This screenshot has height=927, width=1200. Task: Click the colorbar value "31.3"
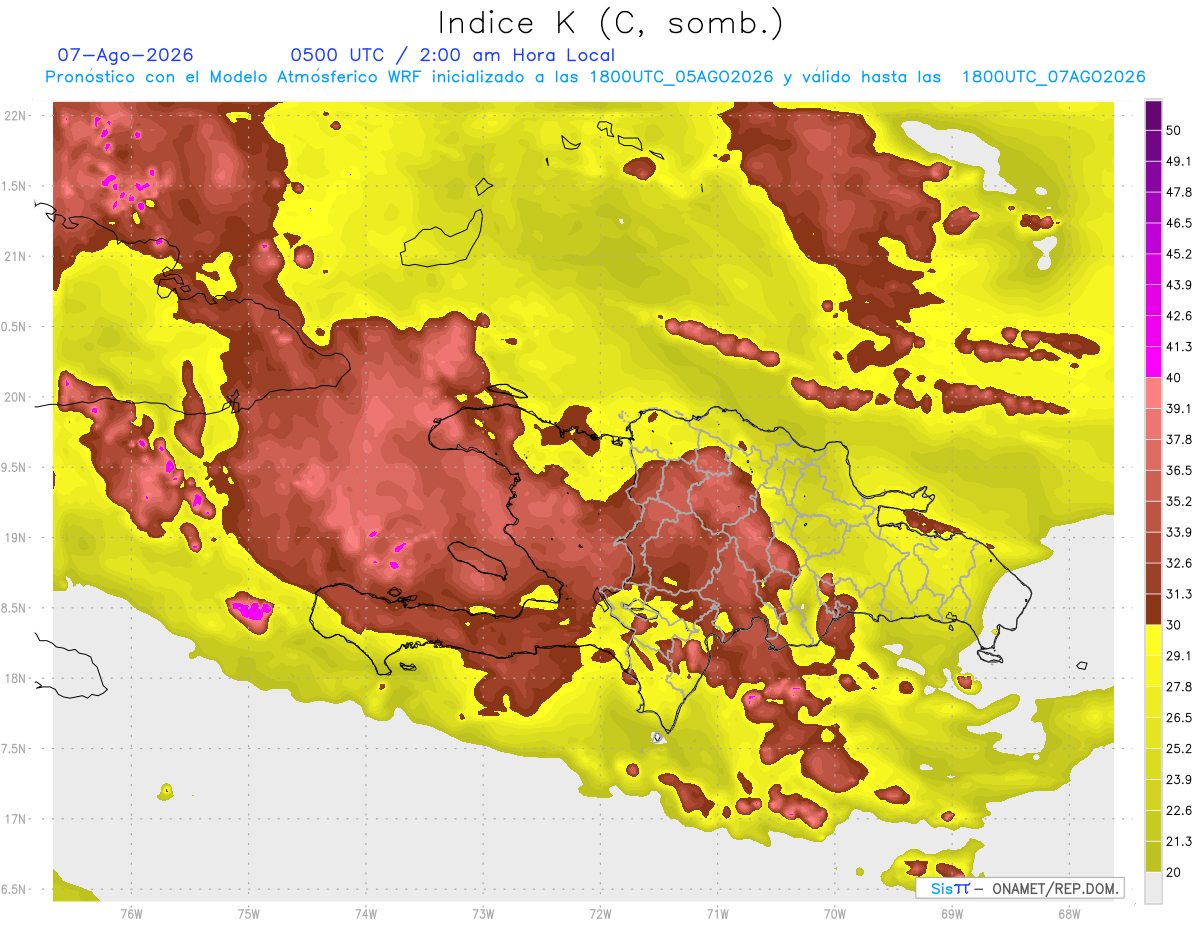[x=1178, y=594]
